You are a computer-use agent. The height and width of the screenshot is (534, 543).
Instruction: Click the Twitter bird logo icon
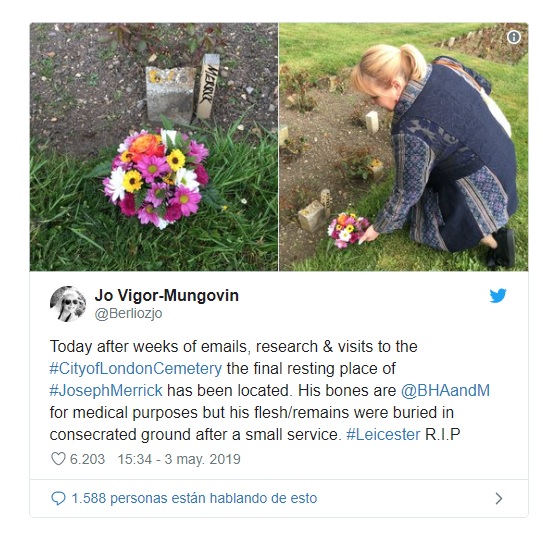coord(498,295)
